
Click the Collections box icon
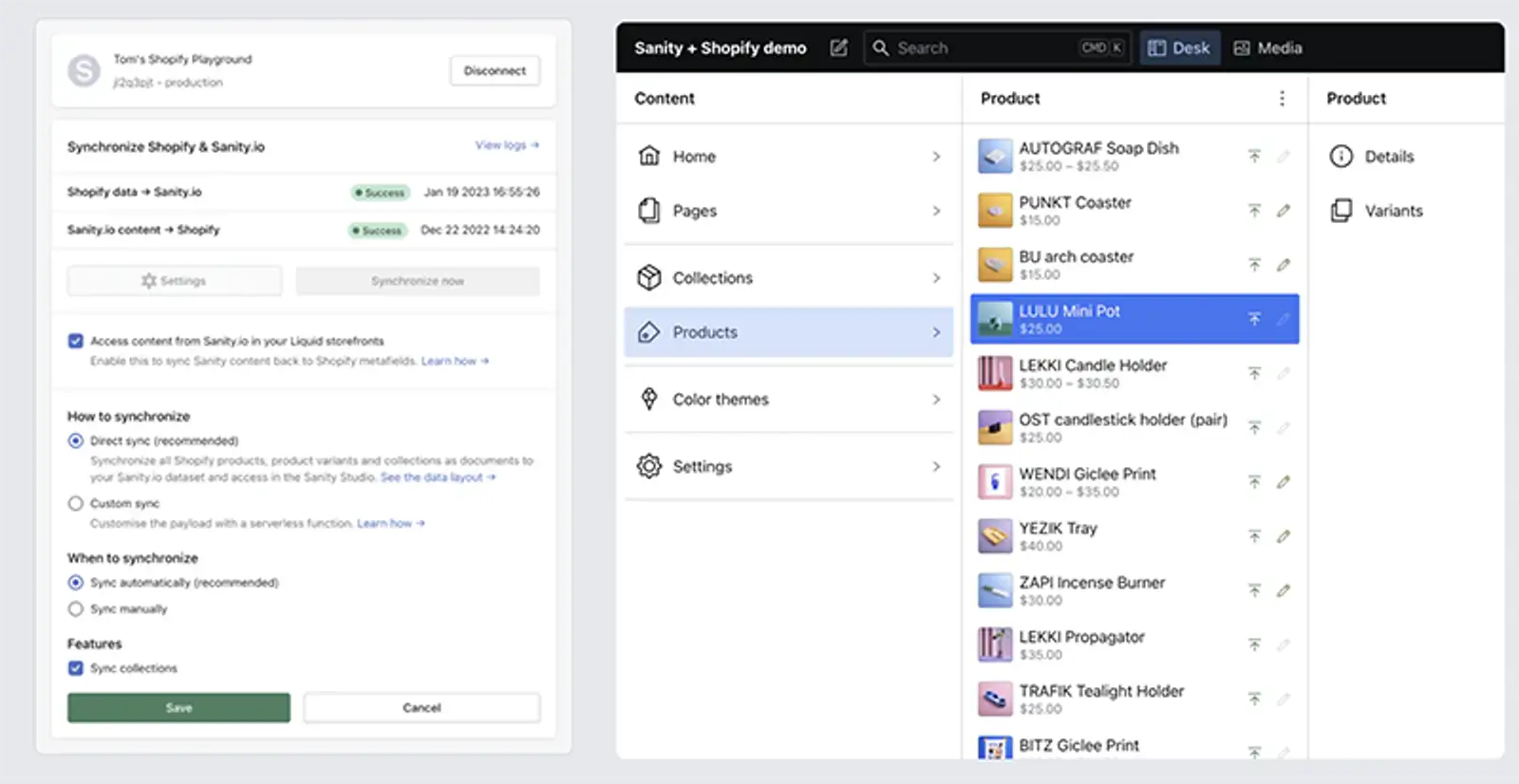[x=649, y=277]
